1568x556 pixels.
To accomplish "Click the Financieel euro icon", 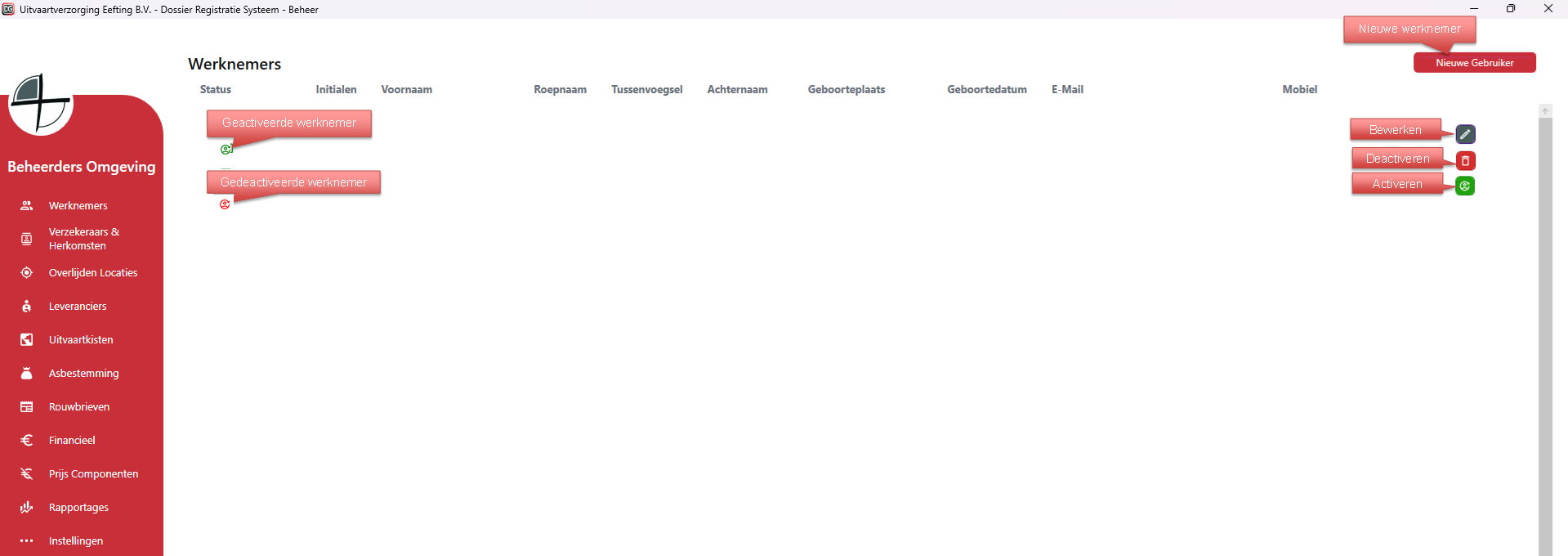I will [x=27, y=441].
